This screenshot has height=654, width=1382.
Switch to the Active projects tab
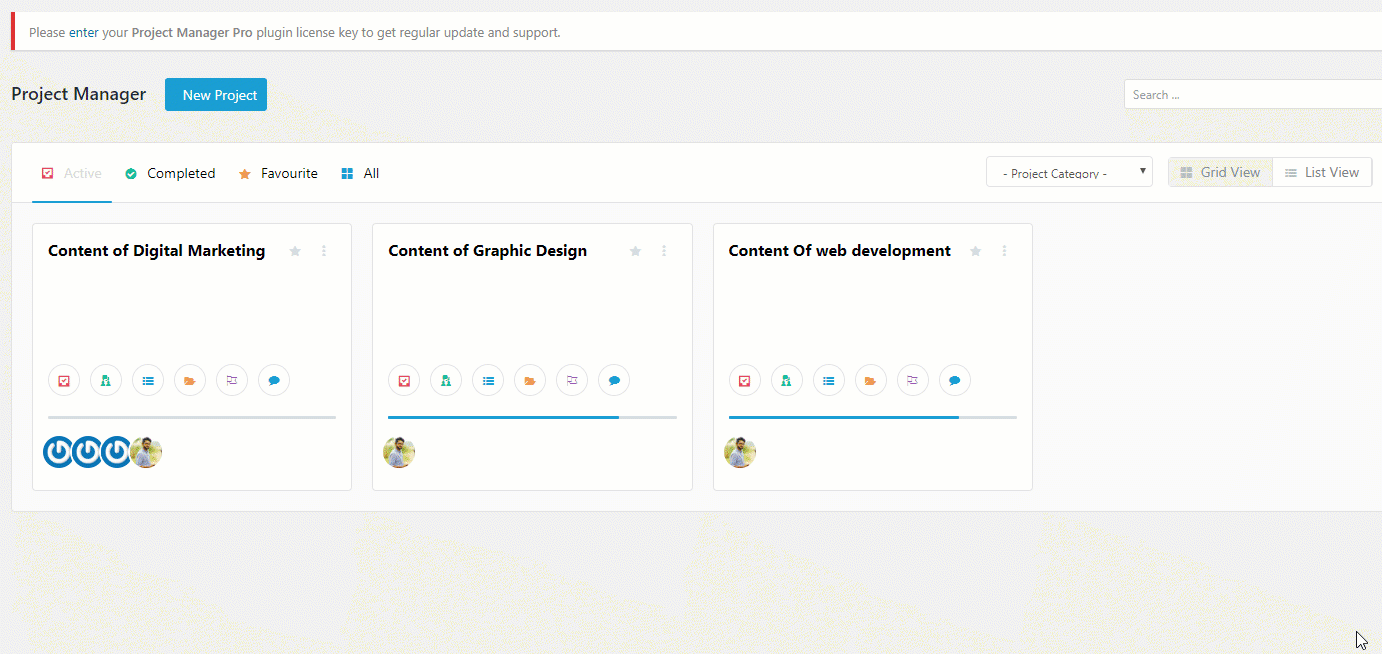click(x=72, y=173)
